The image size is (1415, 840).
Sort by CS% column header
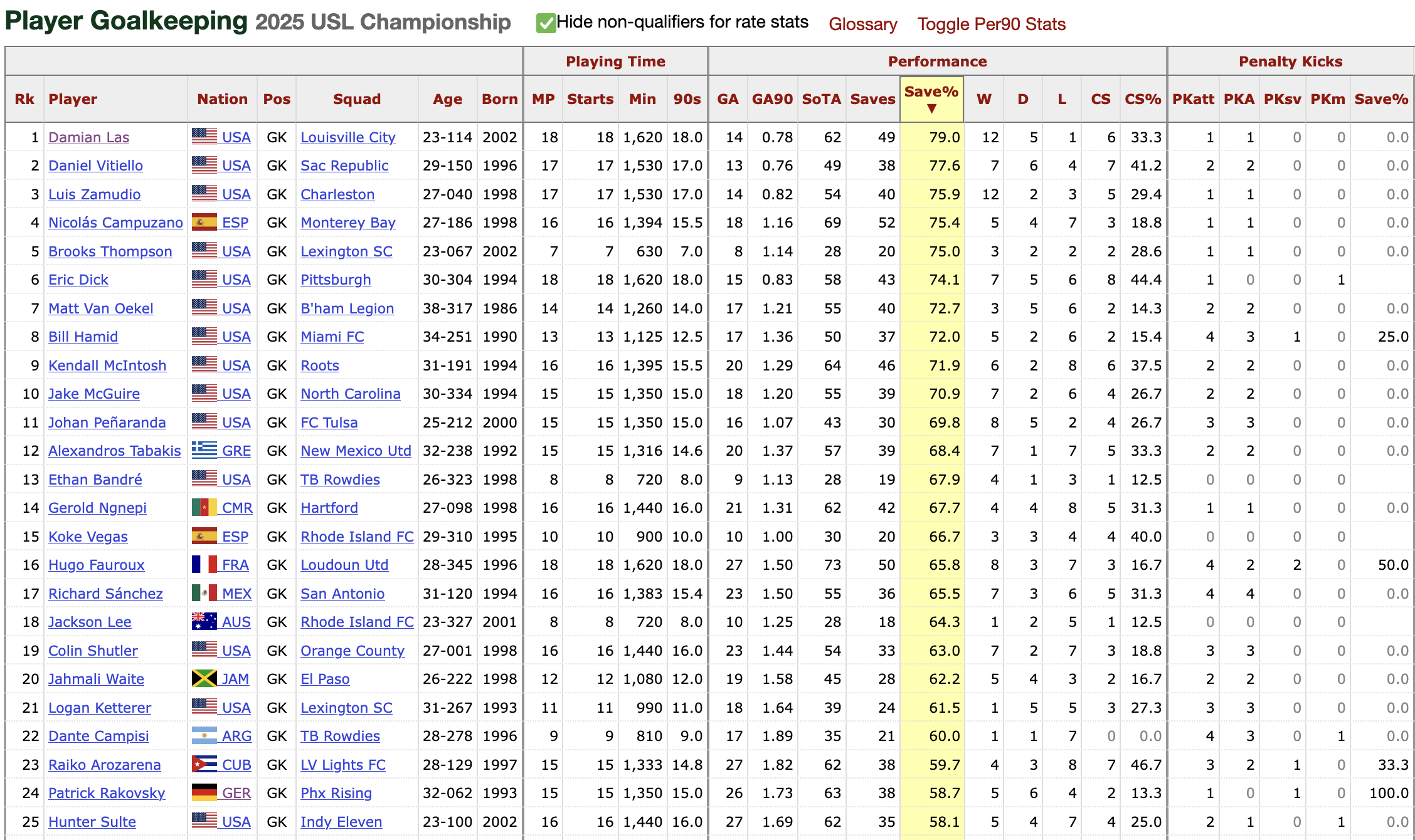tap(1142, 99)
